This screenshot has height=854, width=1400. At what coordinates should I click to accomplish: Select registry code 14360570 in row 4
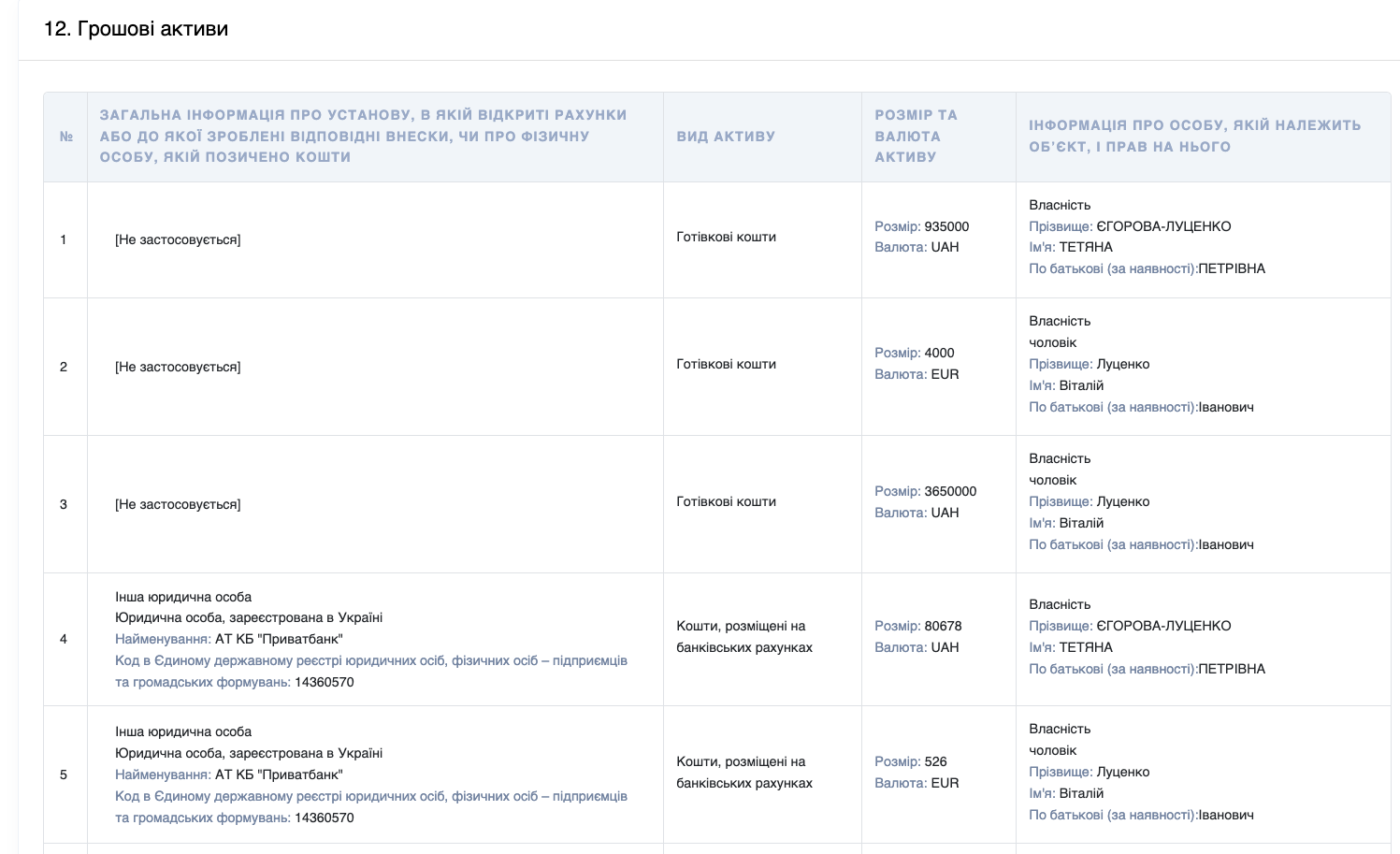324,682
